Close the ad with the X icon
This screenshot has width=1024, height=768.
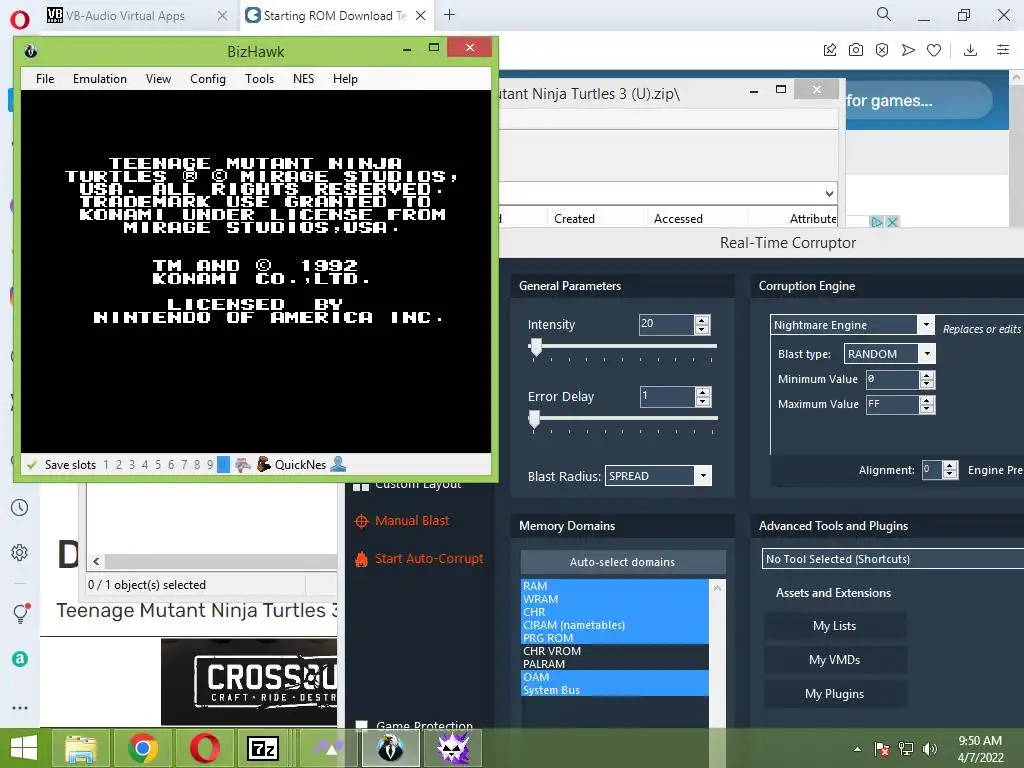[x=892, y=222]
